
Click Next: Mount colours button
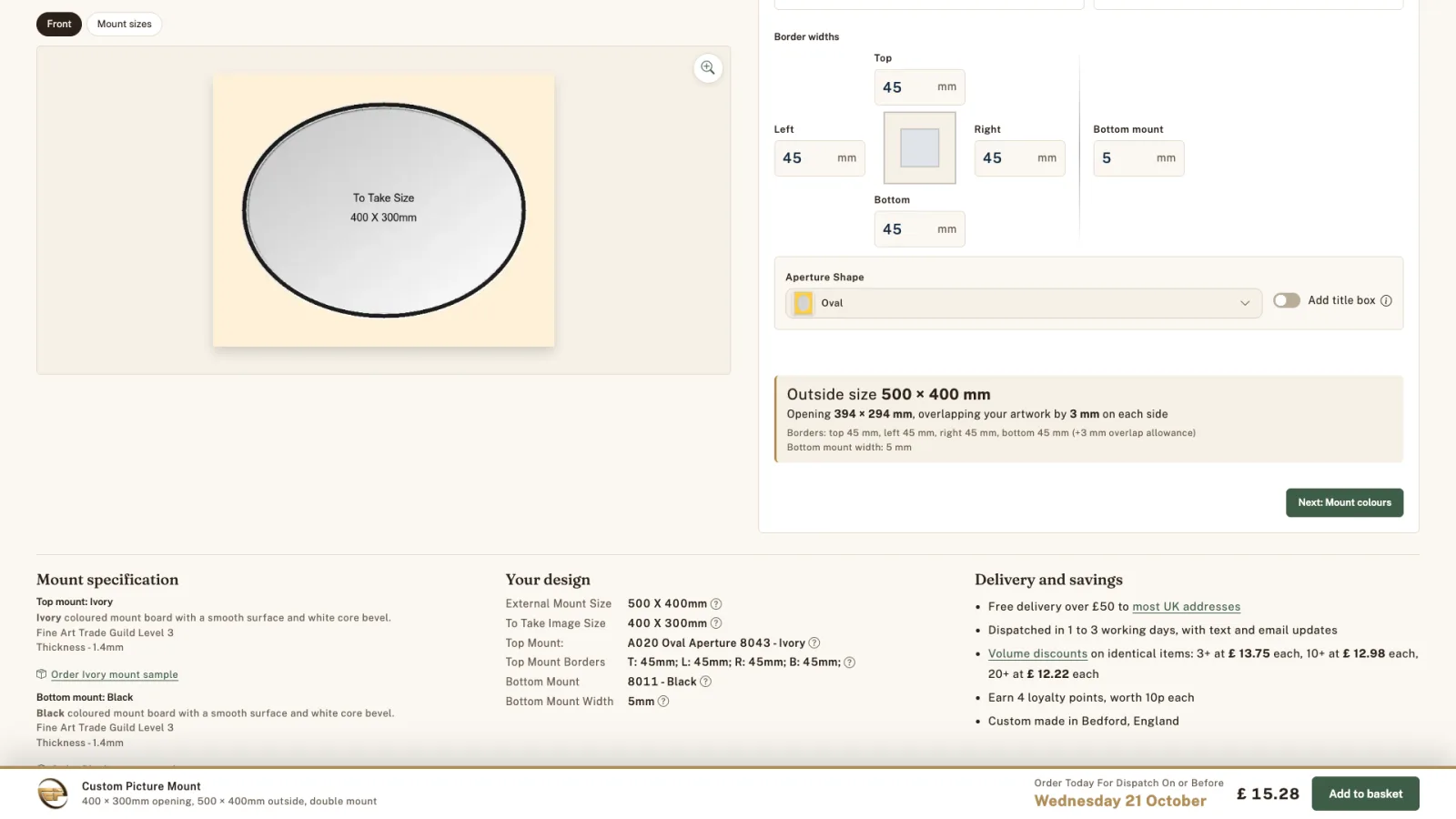tap(1344, 502)
